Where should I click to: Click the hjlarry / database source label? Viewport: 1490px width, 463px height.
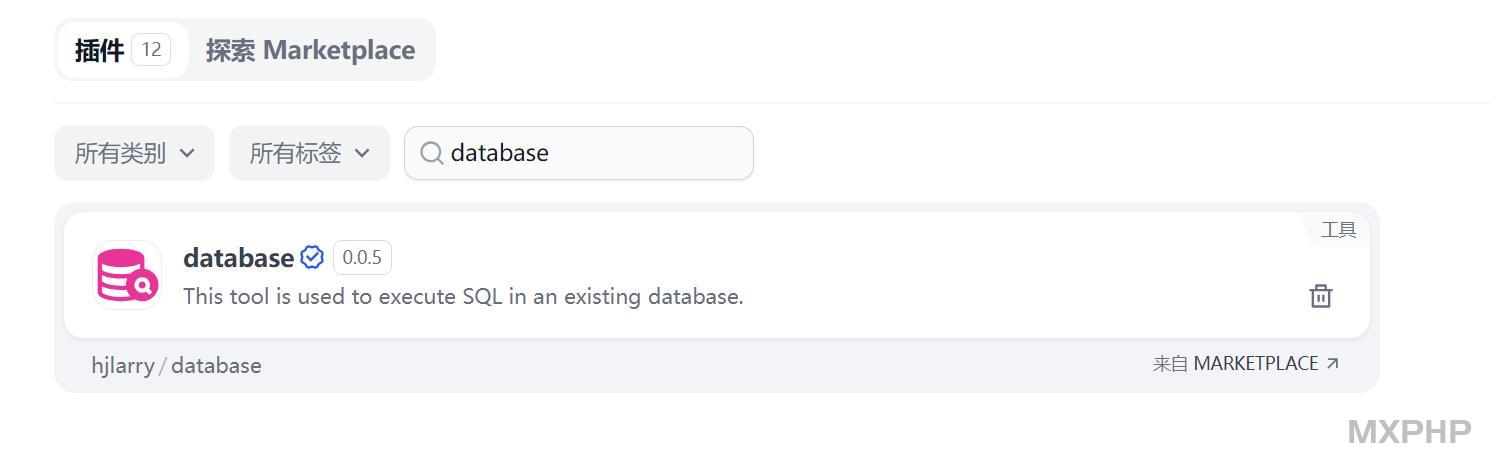pos(176,366)
